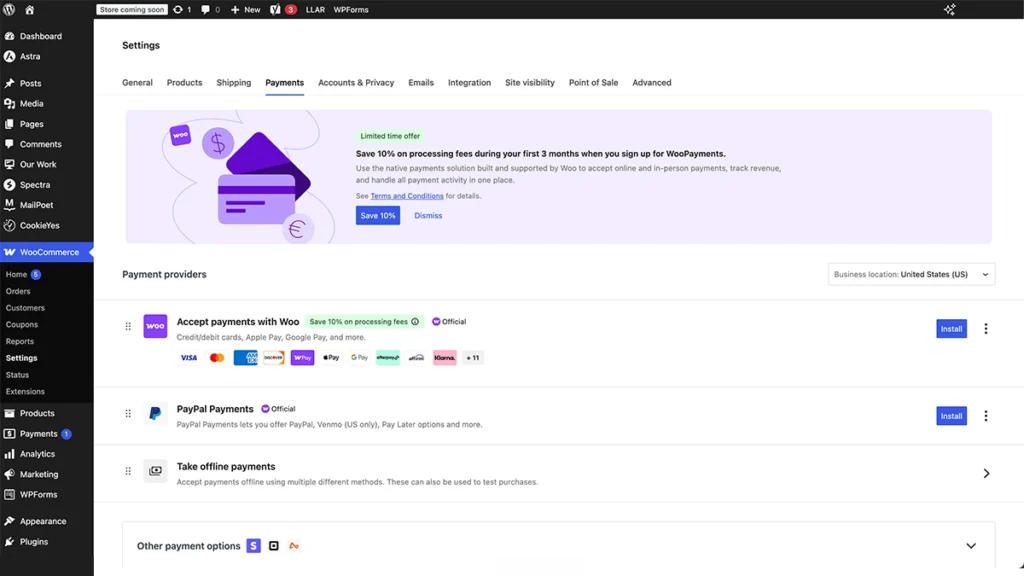Open the Accounts & Privacy tab
The height and width of the screenshot is (576, 1024).
(356, 82)
